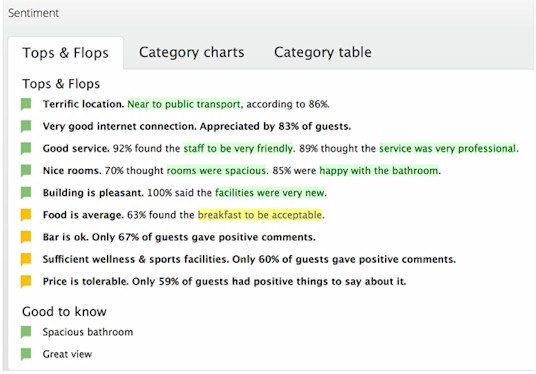Click the green flag next to Great view

(x=26, y=354)
